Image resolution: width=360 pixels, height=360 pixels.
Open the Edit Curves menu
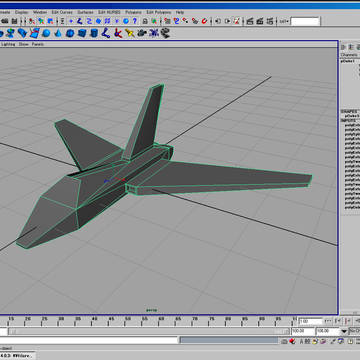pyautogui.click(x=62, y=12)
